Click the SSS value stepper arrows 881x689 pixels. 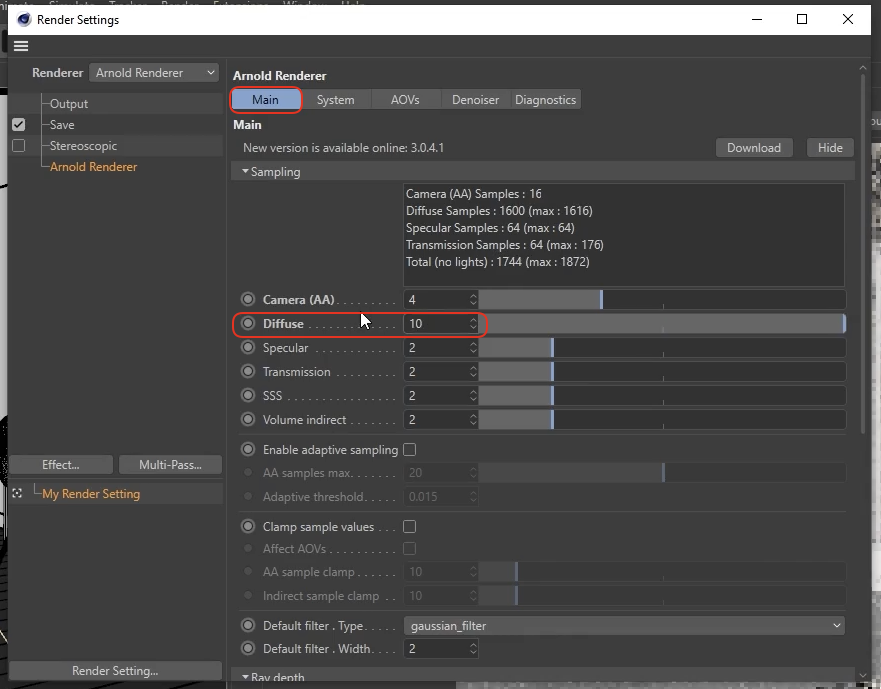click(473, 396)
